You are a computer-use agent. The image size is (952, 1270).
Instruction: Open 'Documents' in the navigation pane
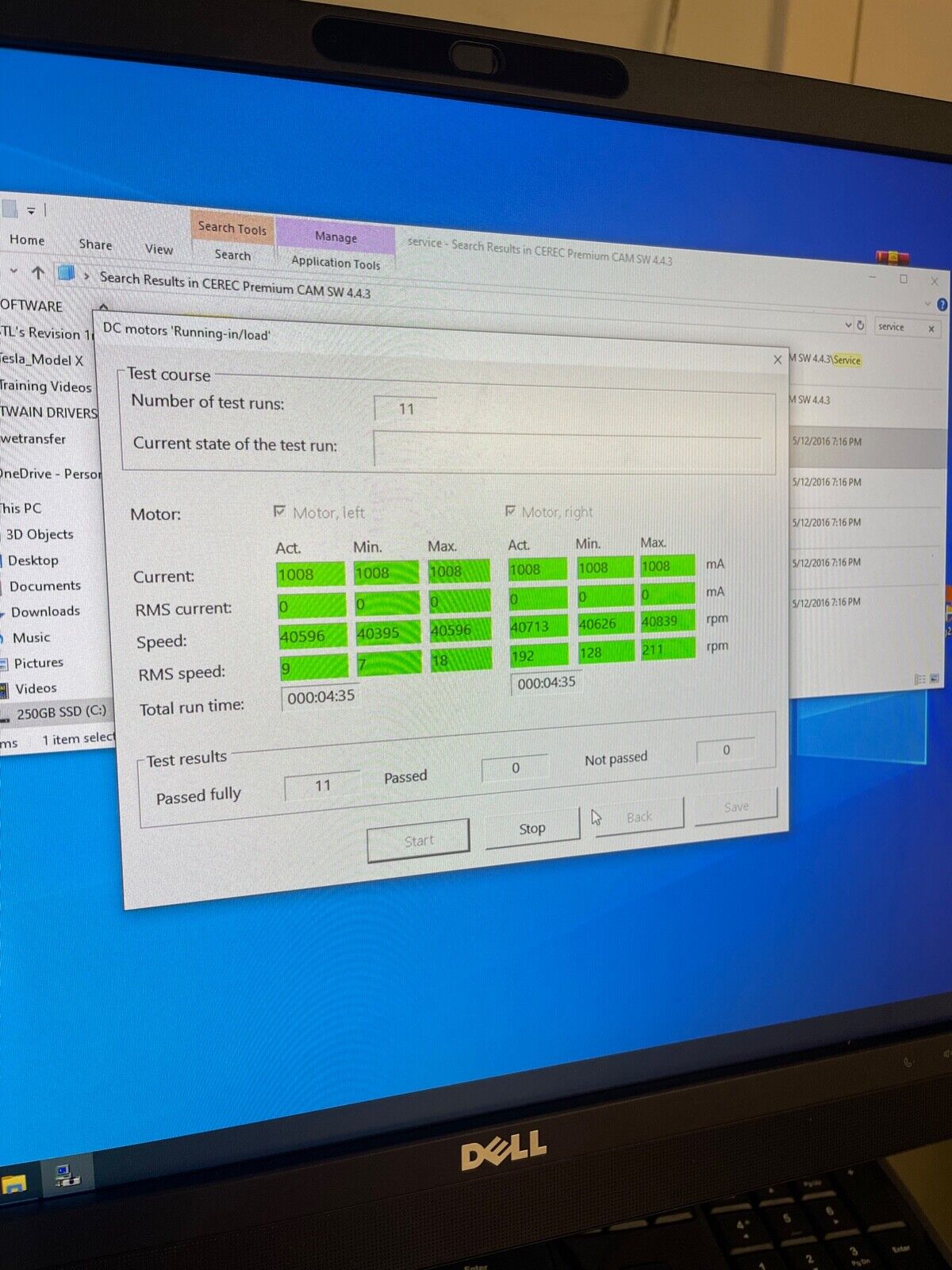[x=45, y=586]
